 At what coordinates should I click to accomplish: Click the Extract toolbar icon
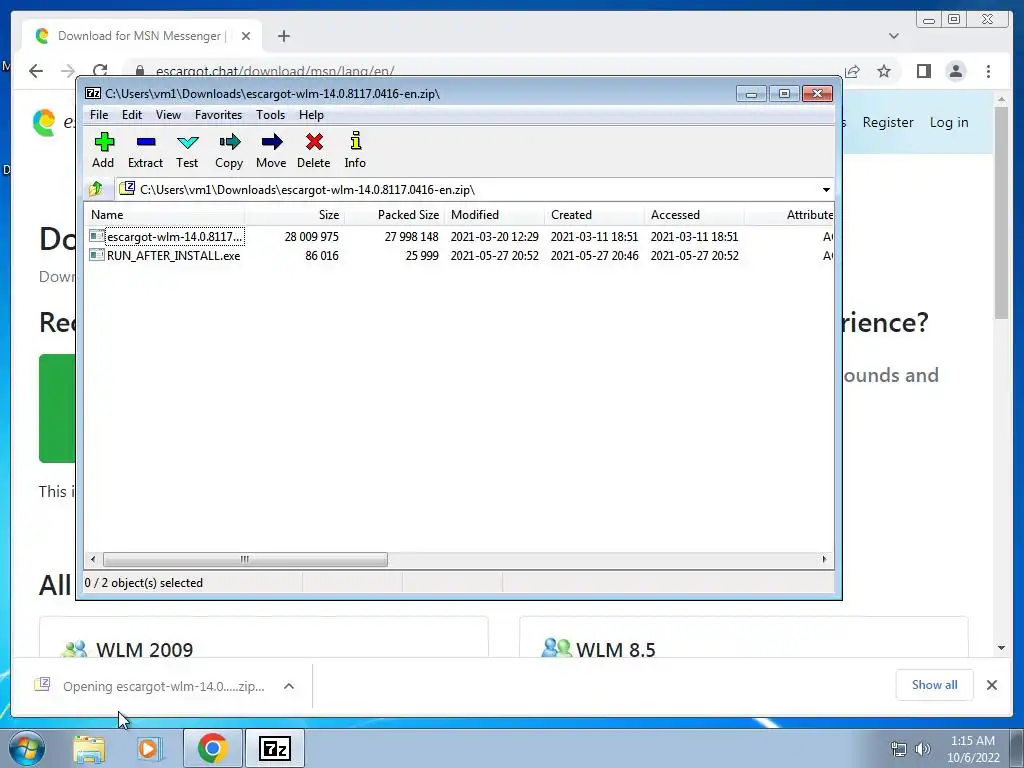pos(145,150)
